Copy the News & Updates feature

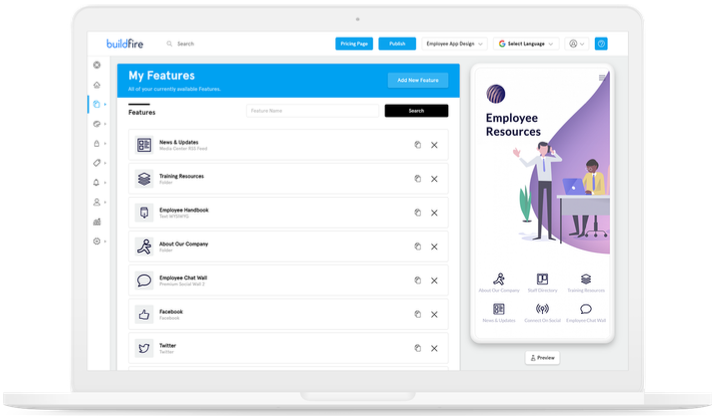click(418, 145)
